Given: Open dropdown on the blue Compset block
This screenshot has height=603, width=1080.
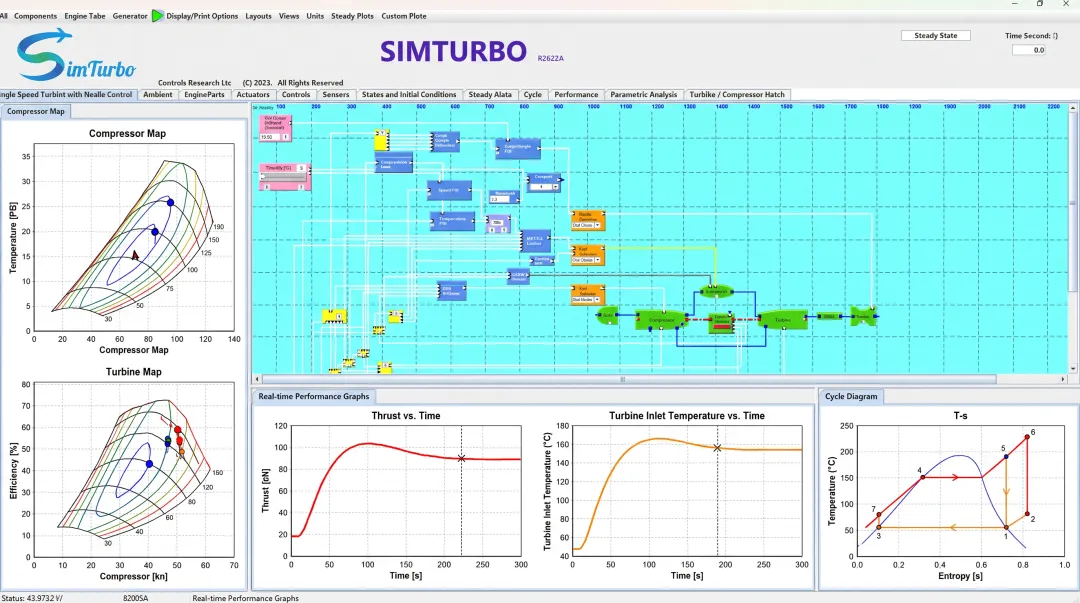Looking at the screenshot, I should (555, 187).
